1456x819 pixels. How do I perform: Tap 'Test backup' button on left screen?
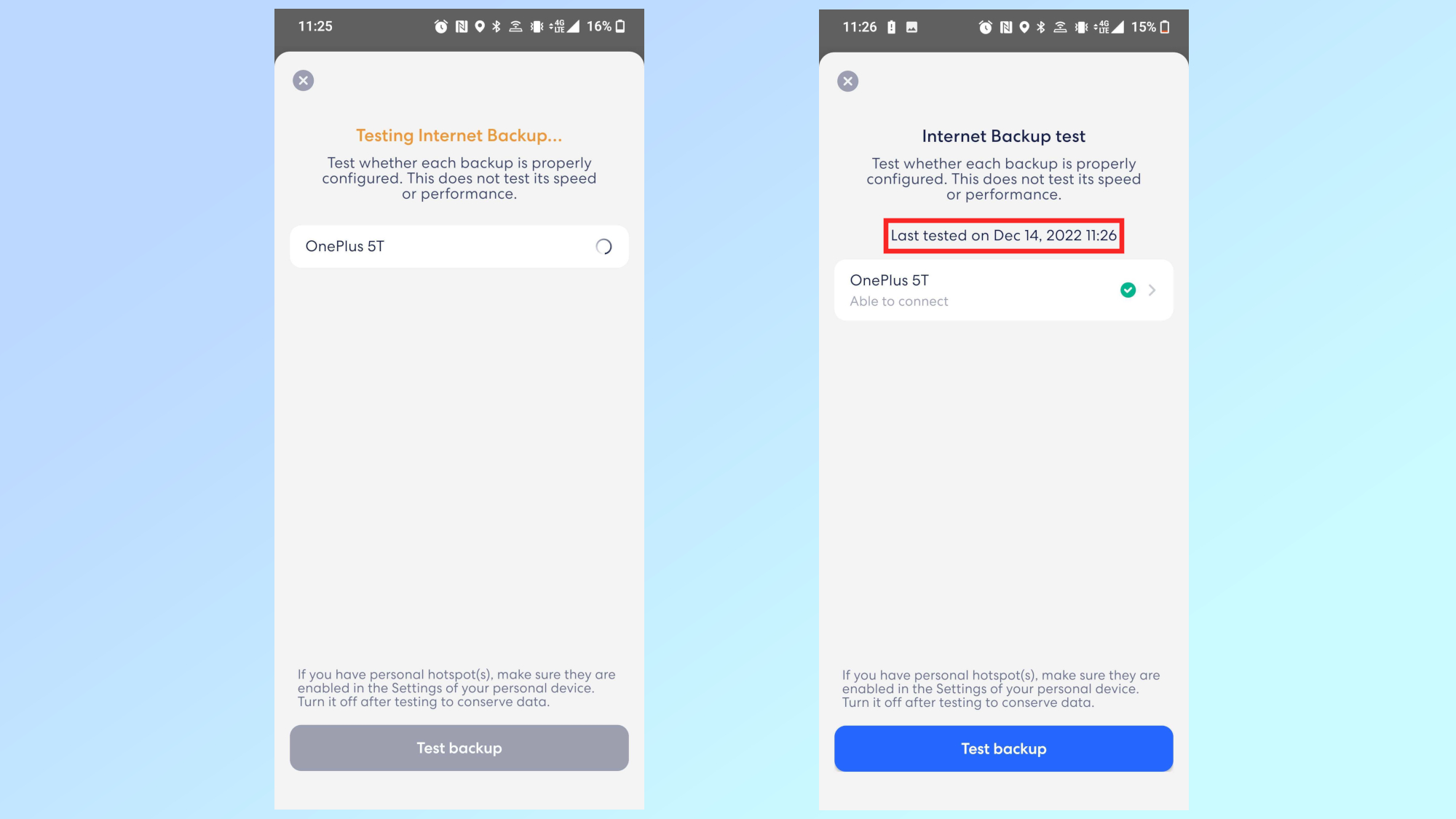click(459, 748)
